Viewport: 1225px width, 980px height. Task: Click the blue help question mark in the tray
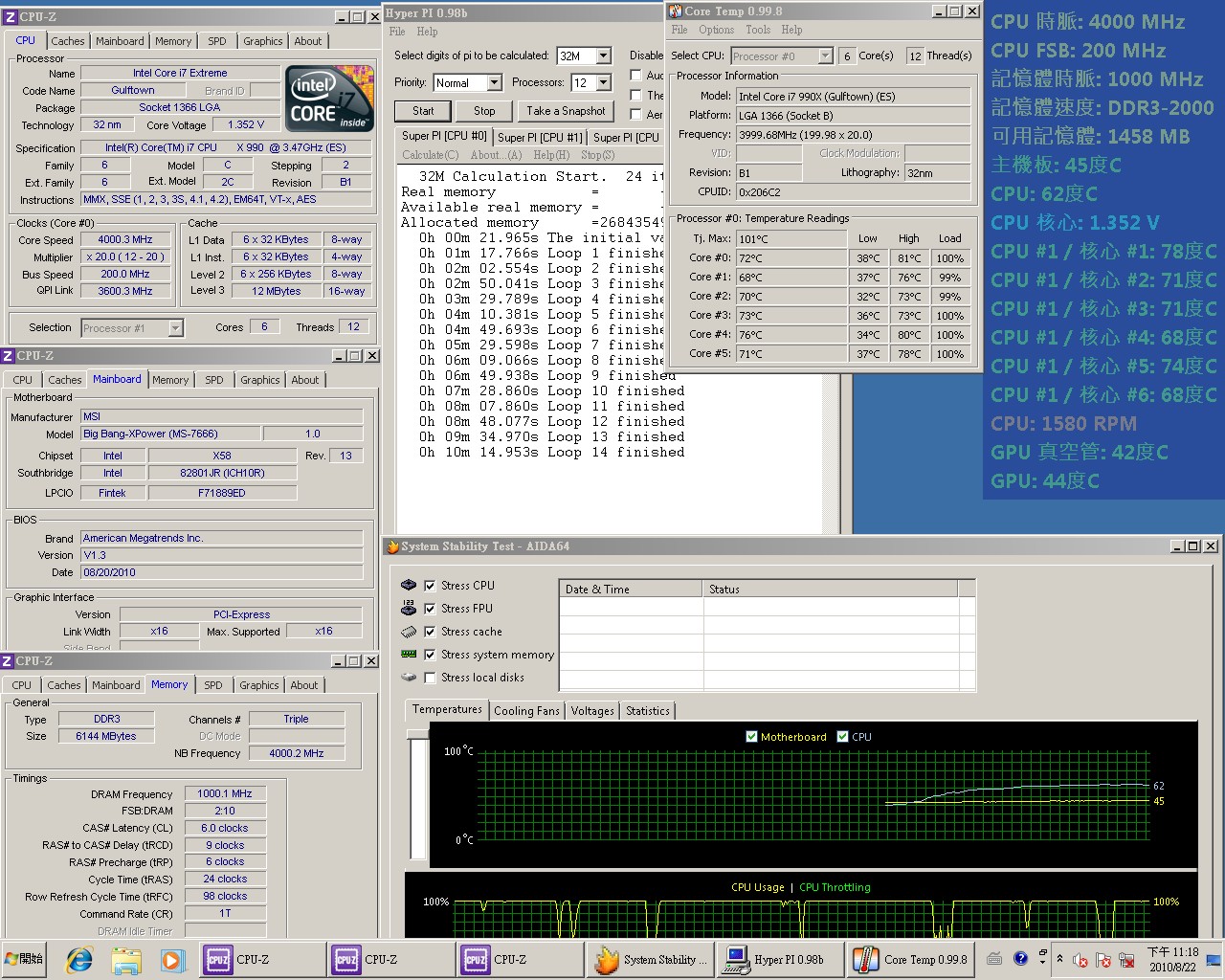pos(1020,958)
